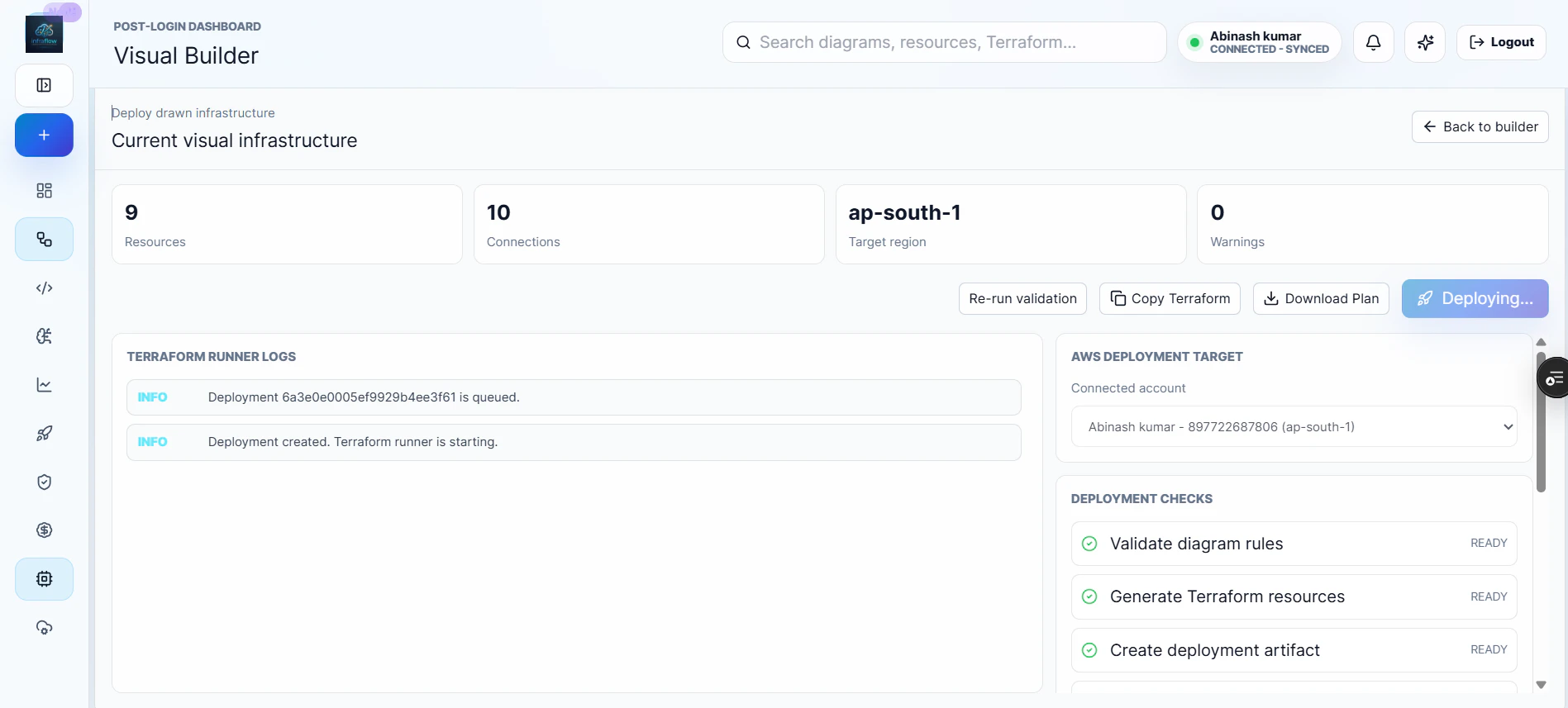
Task: Click READY status for Generate Terraform resources
Action: (1489, 596)
